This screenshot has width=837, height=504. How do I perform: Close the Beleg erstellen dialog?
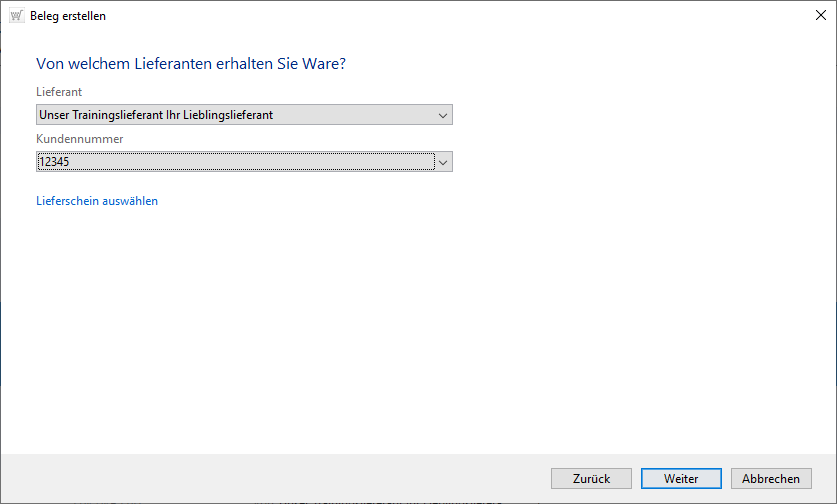tap(820, 16)
